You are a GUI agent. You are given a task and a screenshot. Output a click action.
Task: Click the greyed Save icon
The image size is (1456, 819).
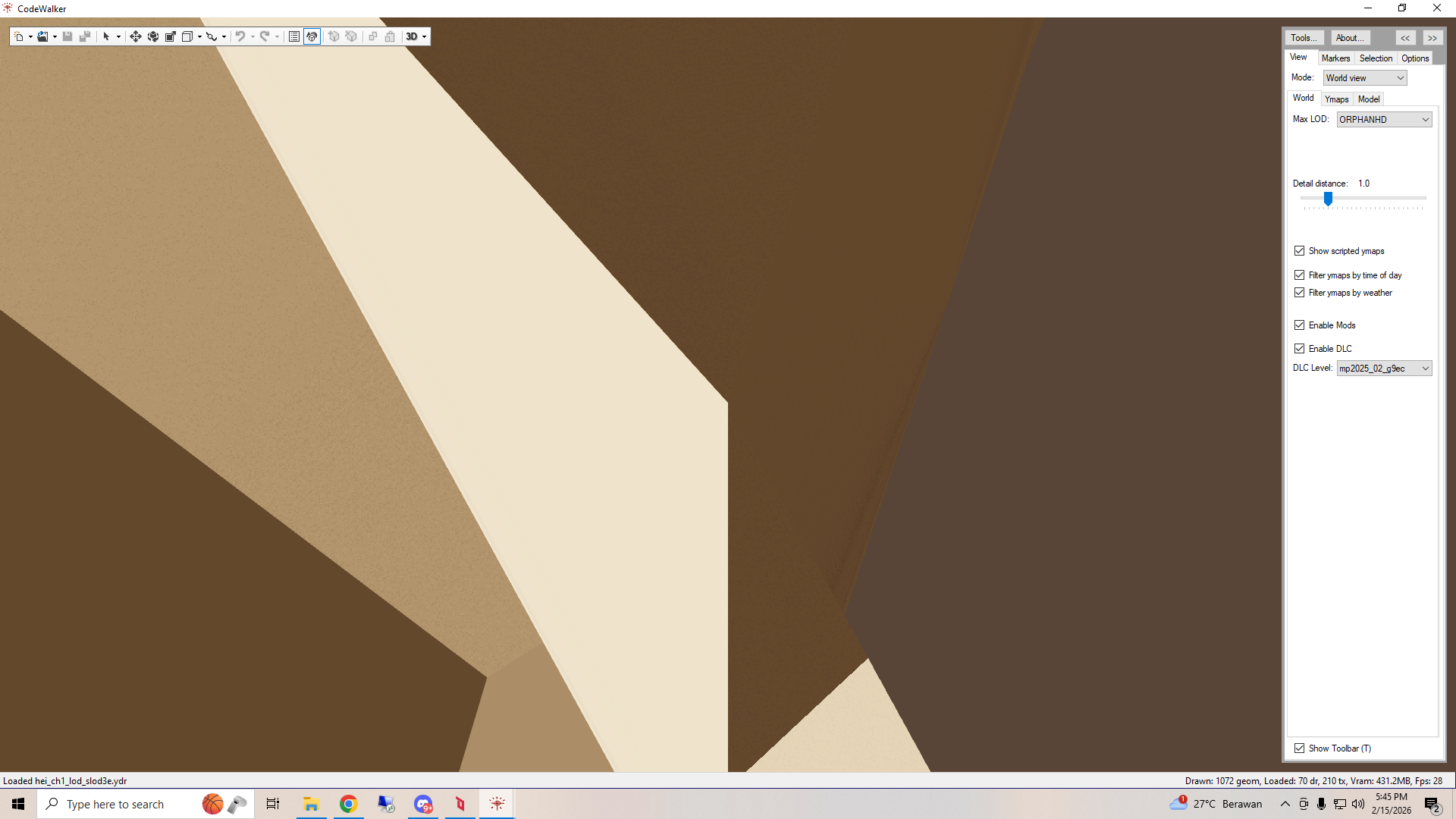pyautogui.click(x=67, y=36)
